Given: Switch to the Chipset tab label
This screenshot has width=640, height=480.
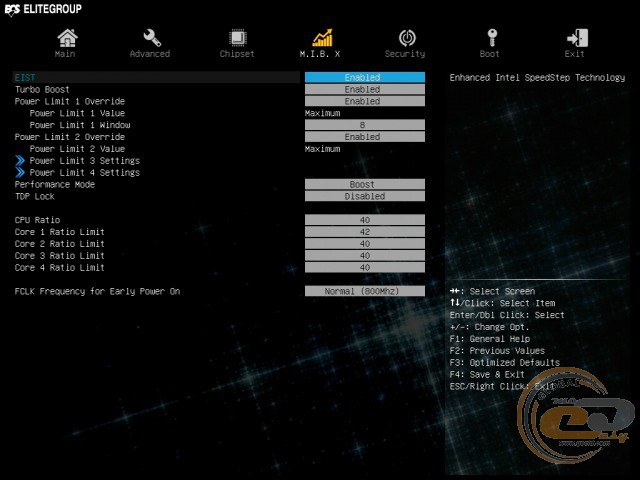Looking at the screenshot, I should coord(237,54).
